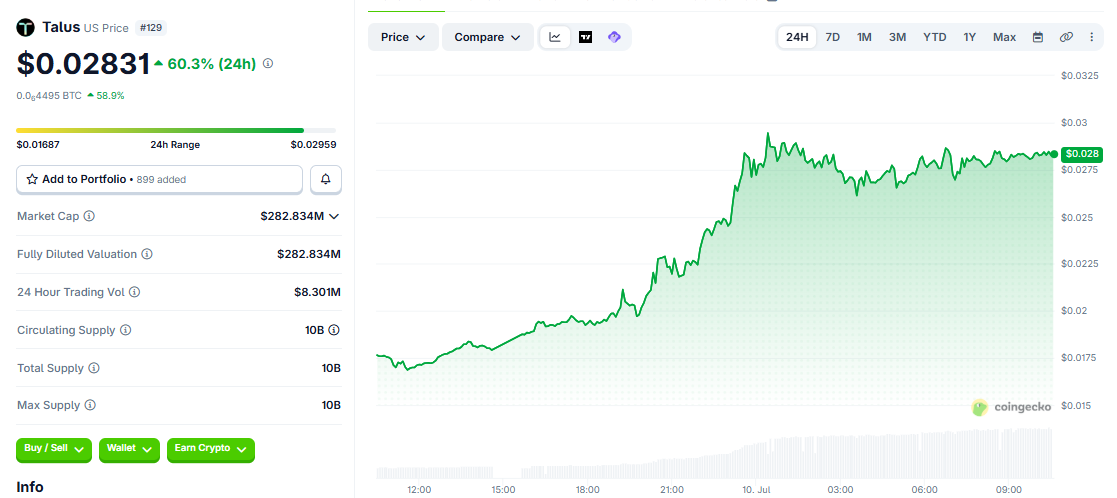Click the 10. Jul date axis label
This screenshot has height=498, width=1117.
(756, 489)
